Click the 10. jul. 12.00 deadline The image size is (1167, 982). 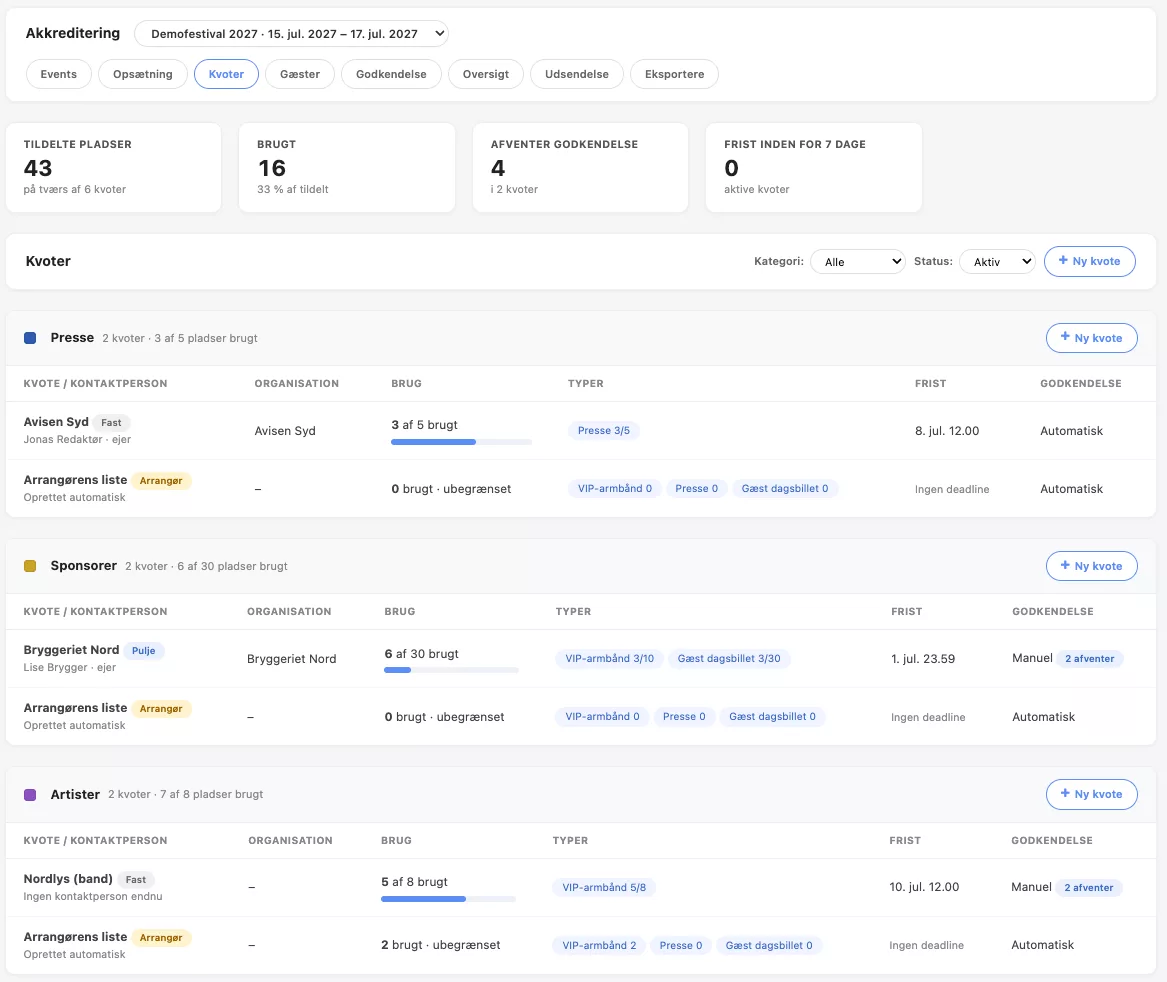click(924, 887)
